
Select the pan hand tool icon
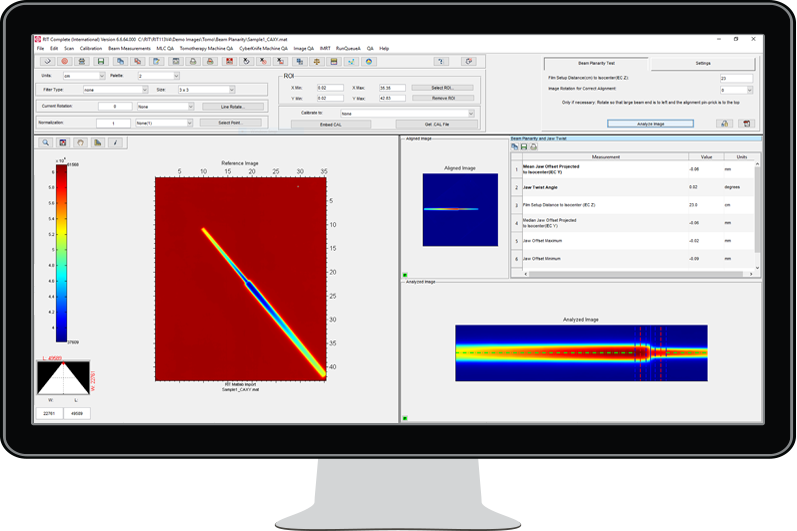point(81,142)
